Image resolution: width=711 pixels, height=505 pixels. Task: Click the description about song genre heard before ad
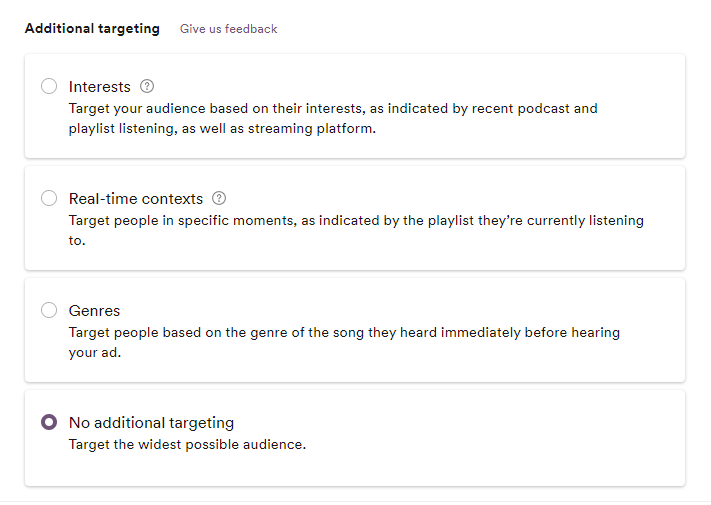click(344, 342)
